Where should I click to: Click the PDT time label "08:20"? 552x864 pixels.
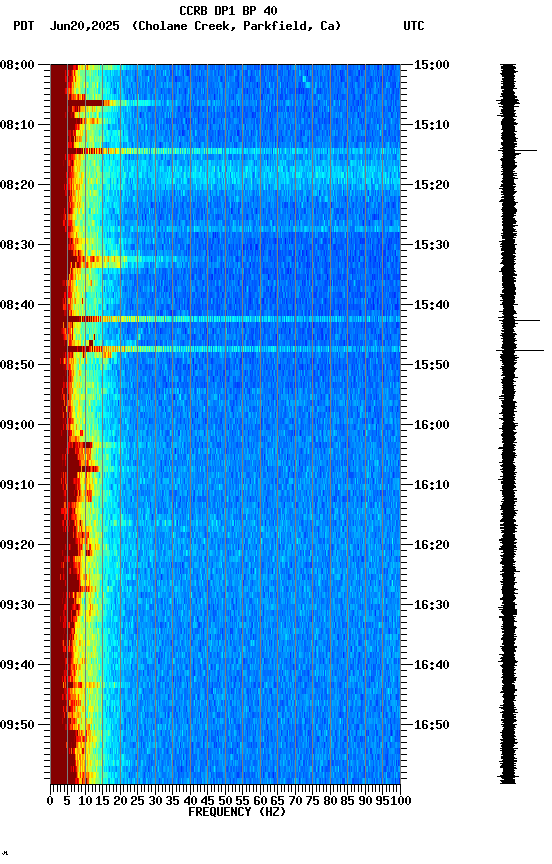click(x=17, y=185)
